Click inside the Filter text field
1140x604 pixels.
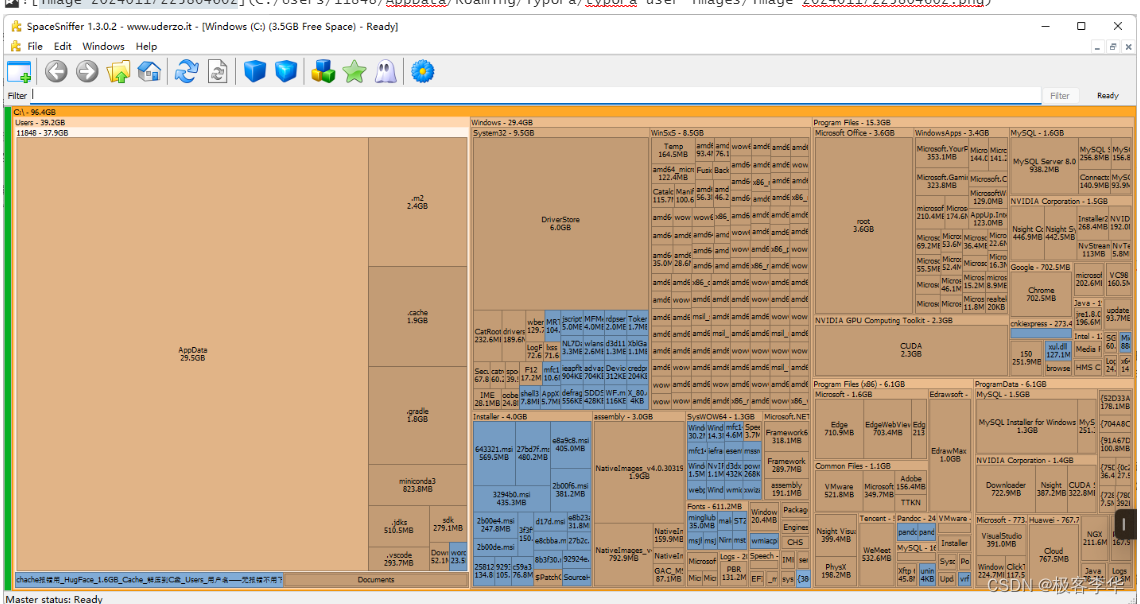pyautogui.click(x=536, y=95)
